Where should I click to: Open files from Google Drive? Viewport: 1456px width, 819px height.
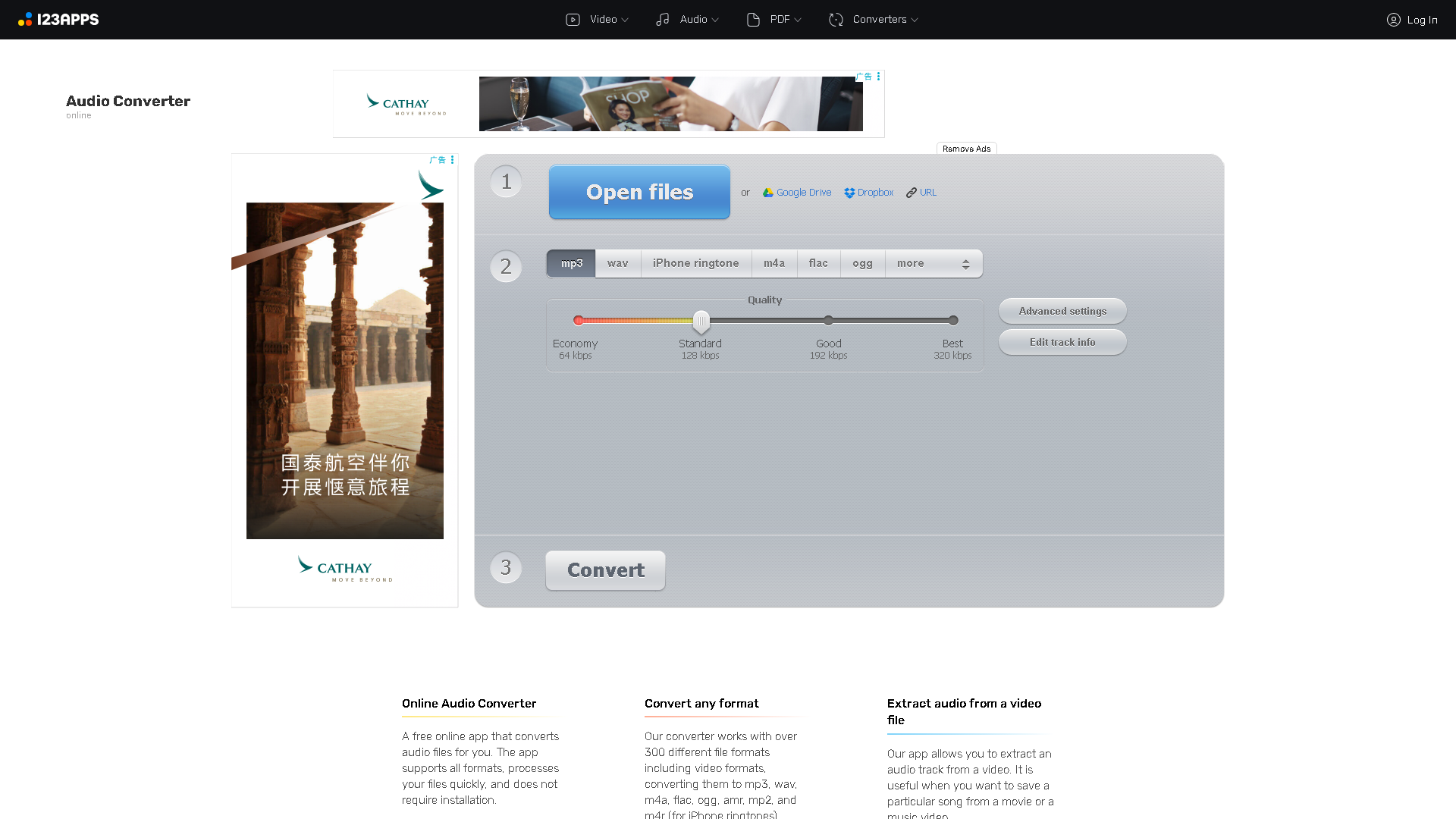tap(796, 192)
